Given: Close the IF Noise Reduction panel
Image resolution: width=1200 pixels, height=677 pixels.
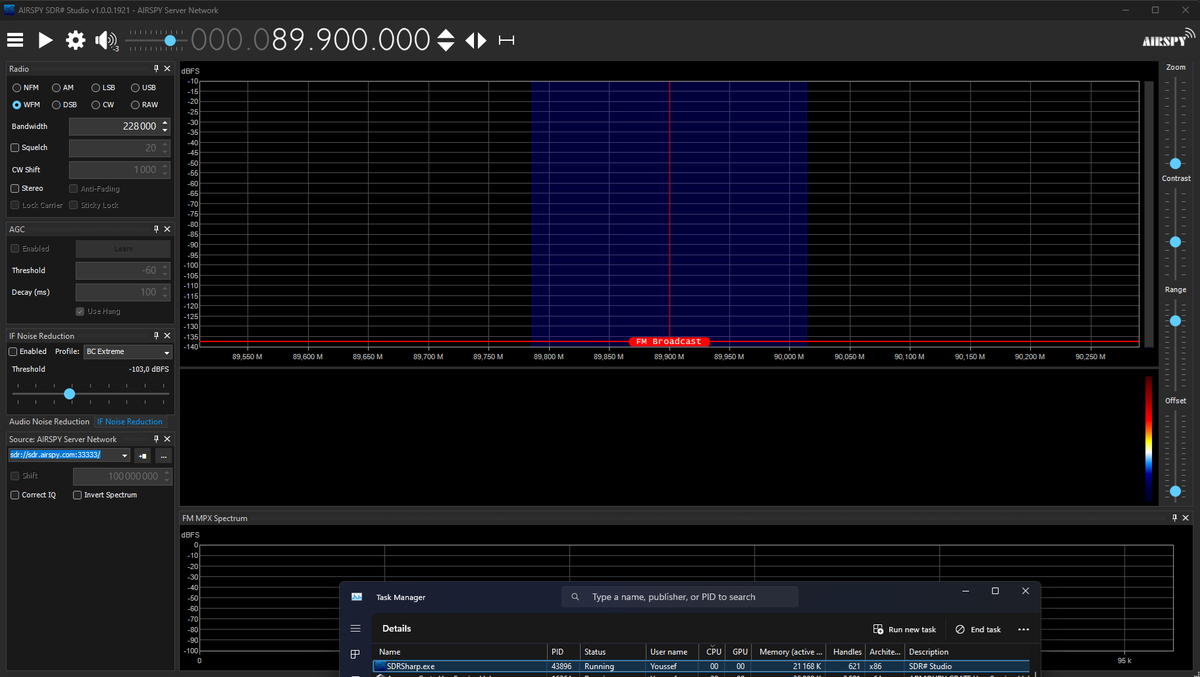Looking at the screenshot, I should (167, 336).
